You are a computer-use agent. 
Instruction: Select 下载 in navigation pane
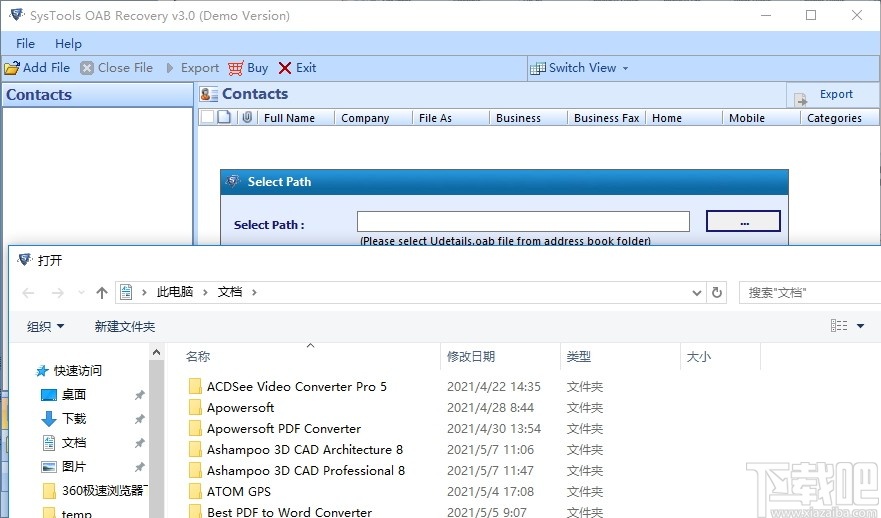(x=64, y=419)
